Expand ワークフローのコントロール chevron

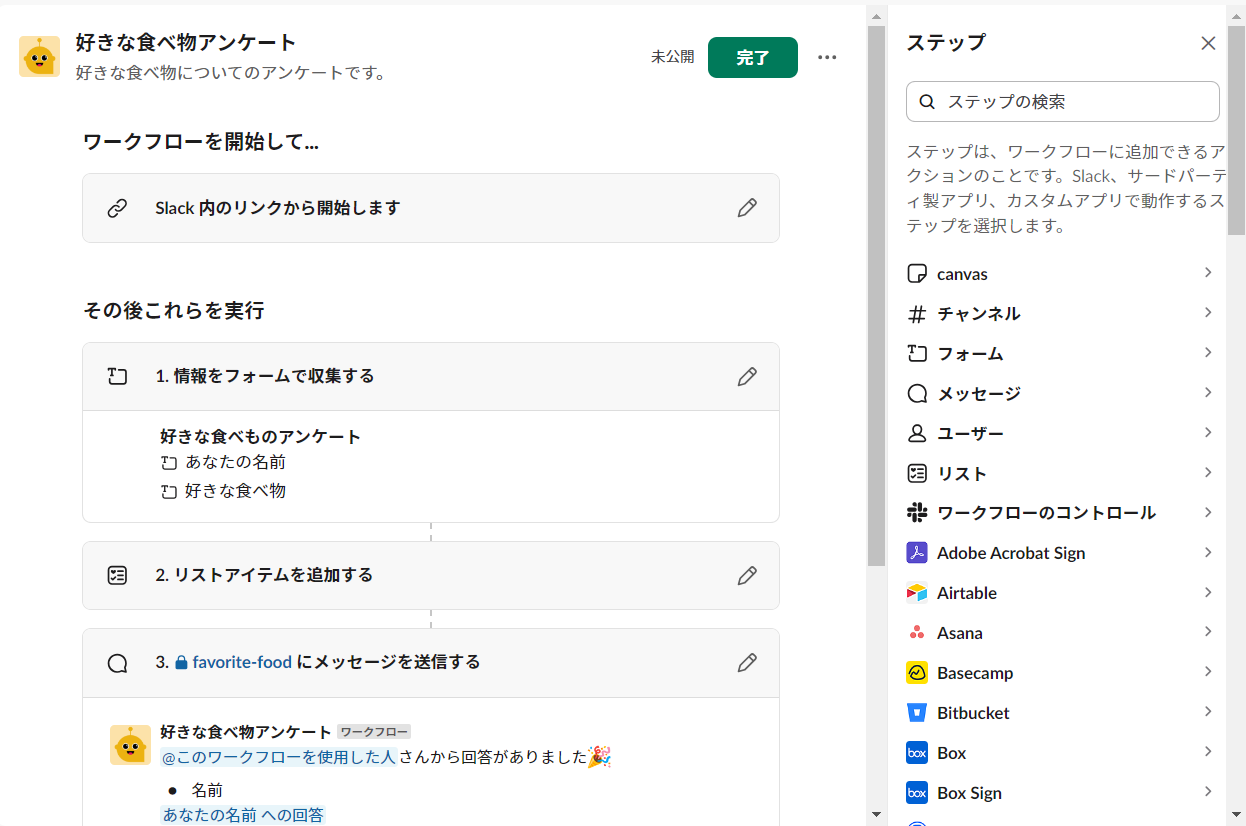pyautogui.click(x=1208, y=513)
